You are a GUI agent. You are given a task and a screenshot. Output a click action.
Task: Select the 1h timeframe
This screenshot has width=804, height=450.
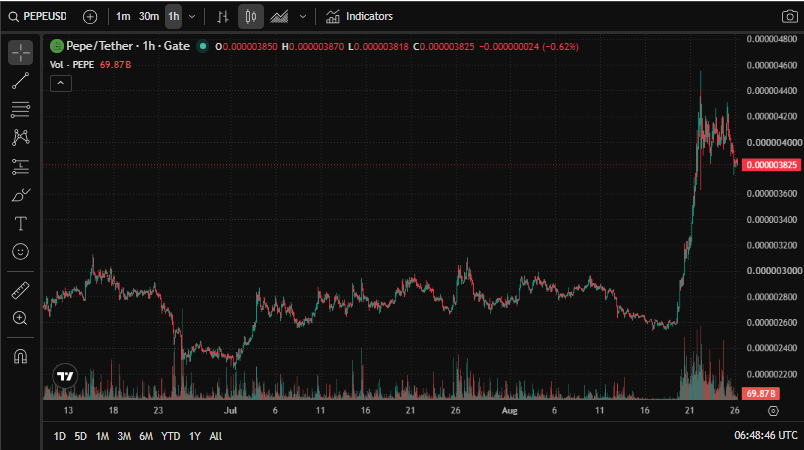(x=174, y=16)
